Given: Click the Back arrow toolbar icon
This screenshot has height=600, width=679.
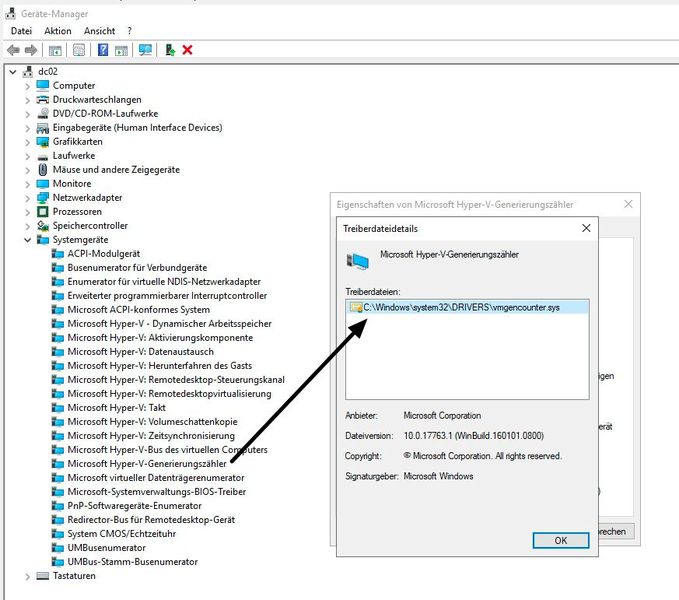Looking at the screenshot, I should click(13, 50).
